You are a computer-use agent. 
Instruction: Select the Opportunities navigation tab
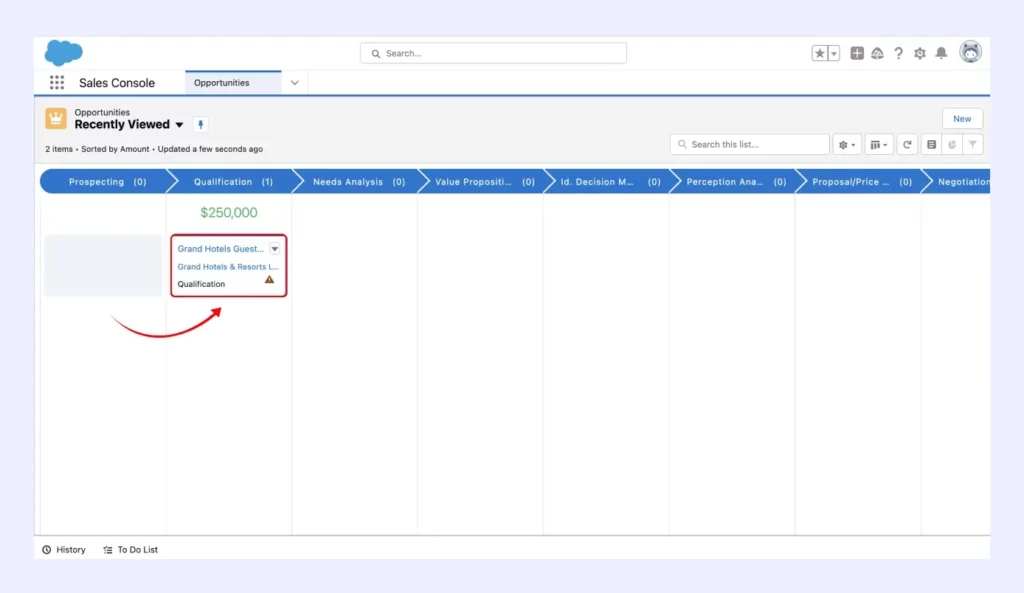click(x=233, y=83)
